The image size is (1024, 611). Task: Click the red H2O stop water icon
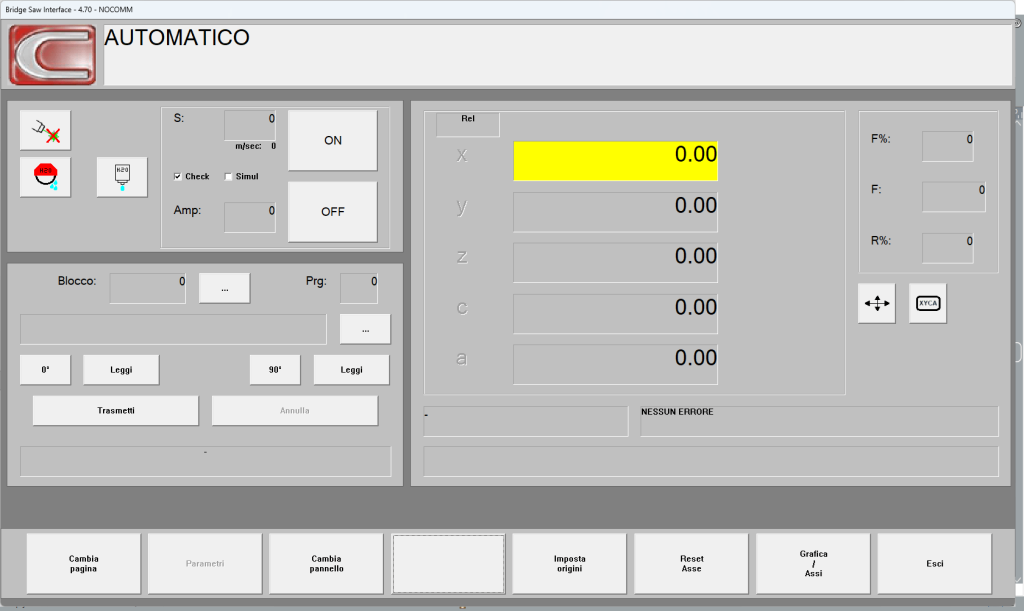(x=45, y=177)
